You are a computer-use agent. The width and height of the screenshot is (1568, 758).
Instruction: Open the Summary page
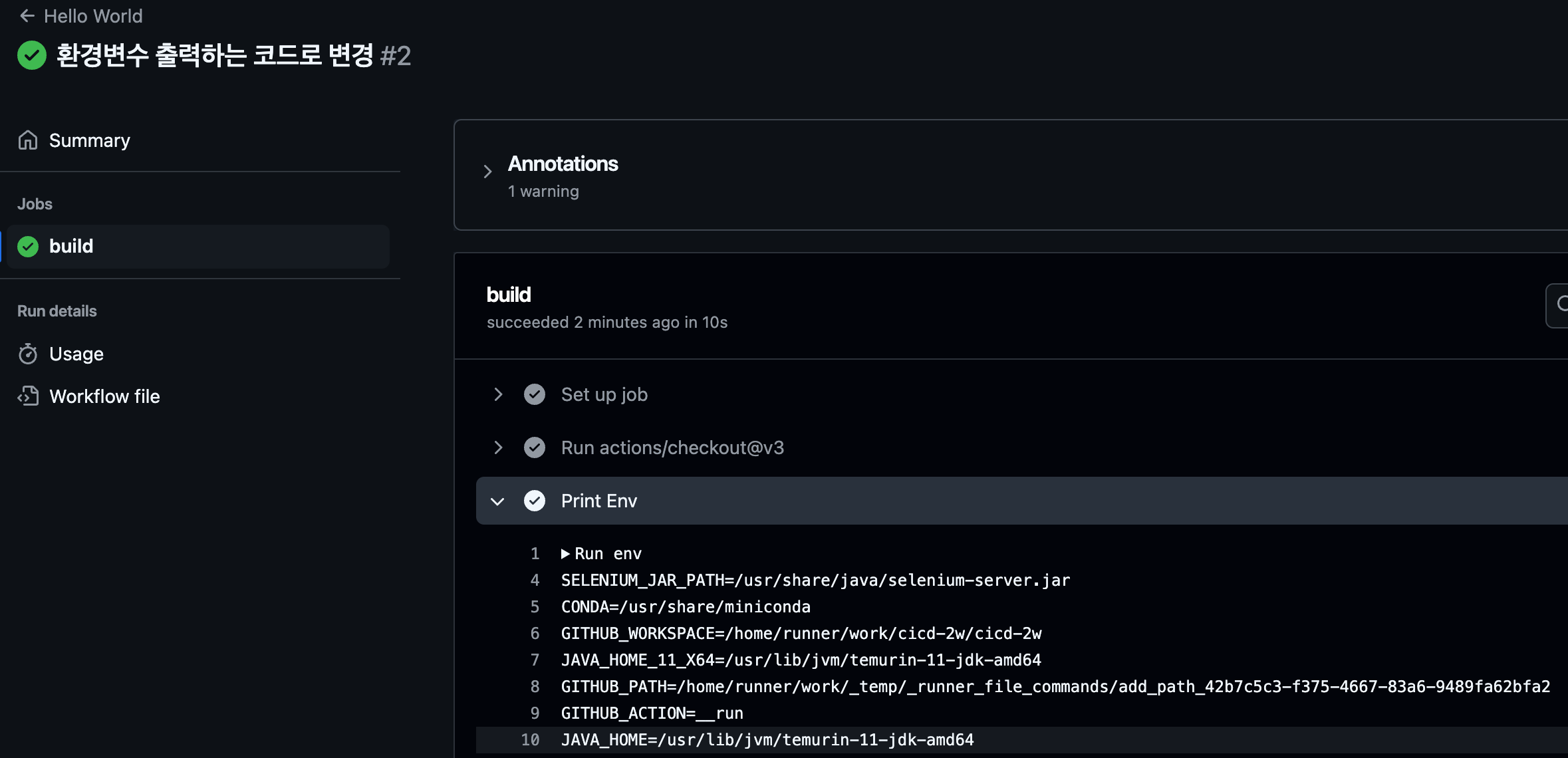click(x=90, y=140)
